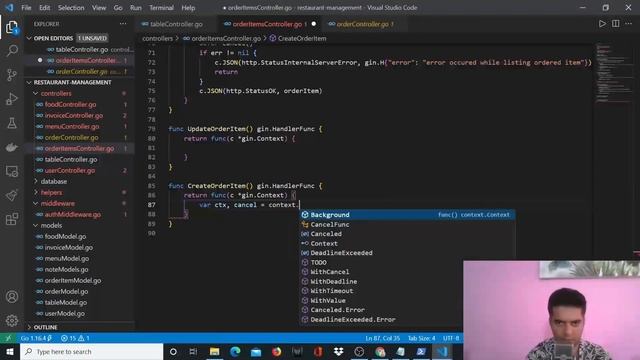This screenshot has height=360, width=640.
Task: Open the Accounts icon in activity bar
Action: coord(12,297)
